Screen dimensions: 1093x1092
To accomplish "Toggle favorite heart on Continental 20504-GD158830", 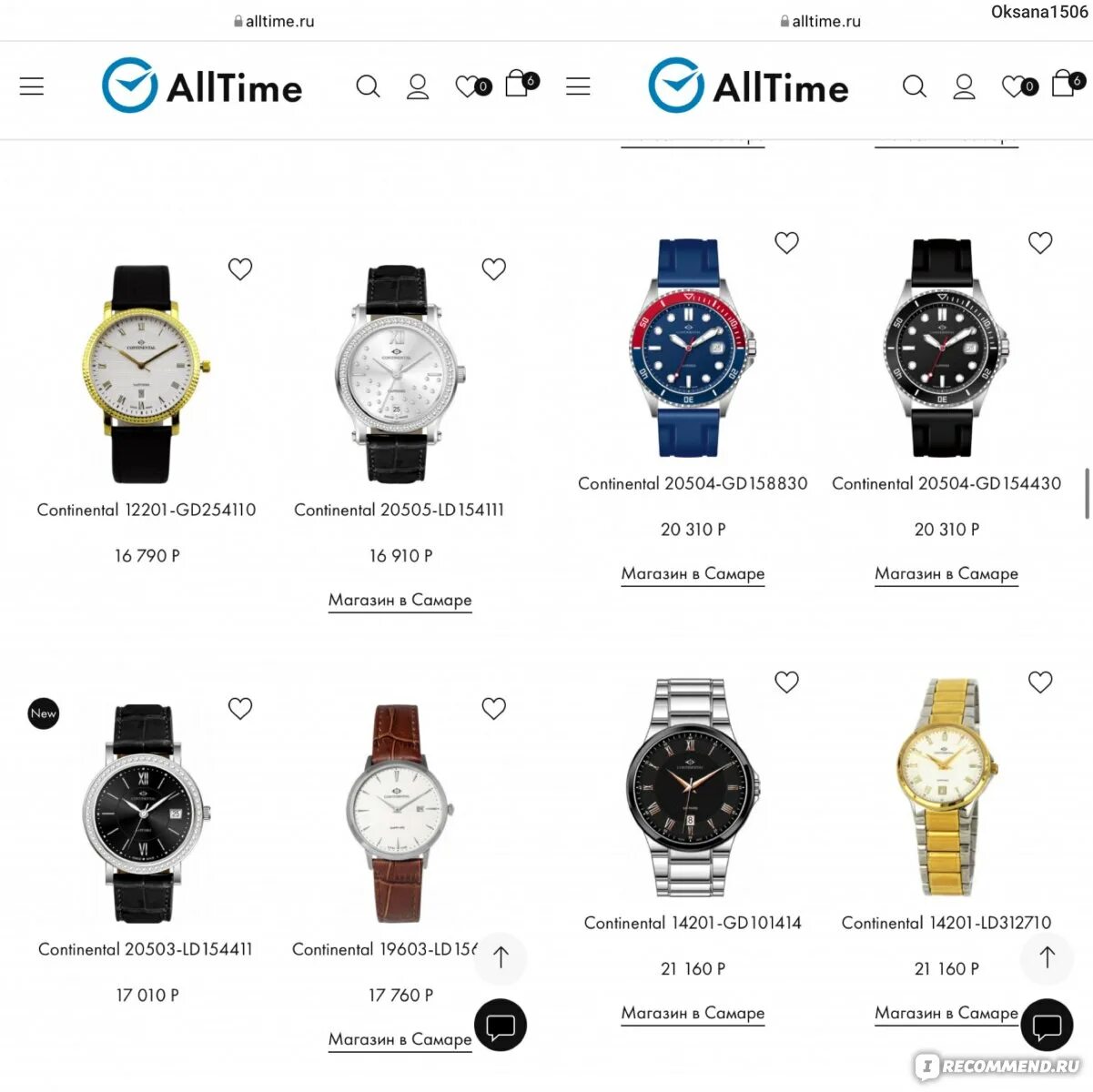I will [x=786, y=243].
